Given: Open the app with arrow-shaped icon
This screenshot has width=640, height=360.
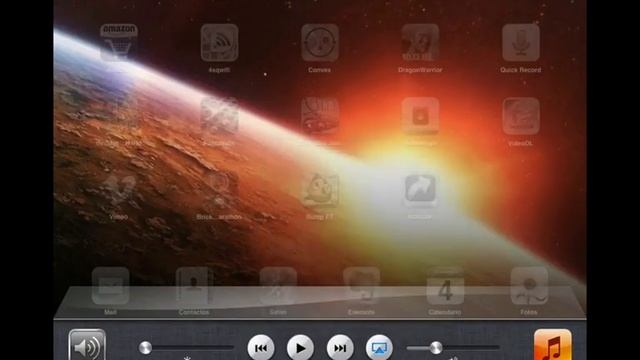Looking at the screenshot, I should pos(420,189).
